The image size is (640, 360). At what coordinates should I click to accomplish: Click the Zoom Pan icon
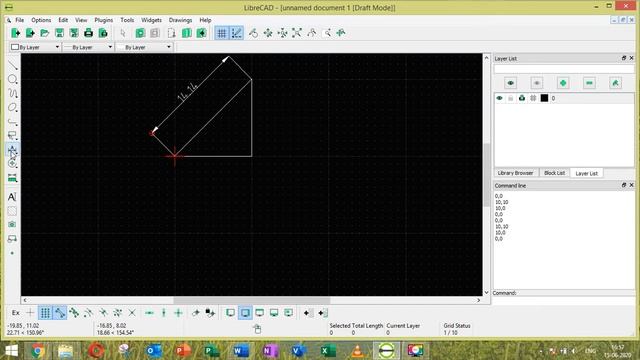pos(341,33)
